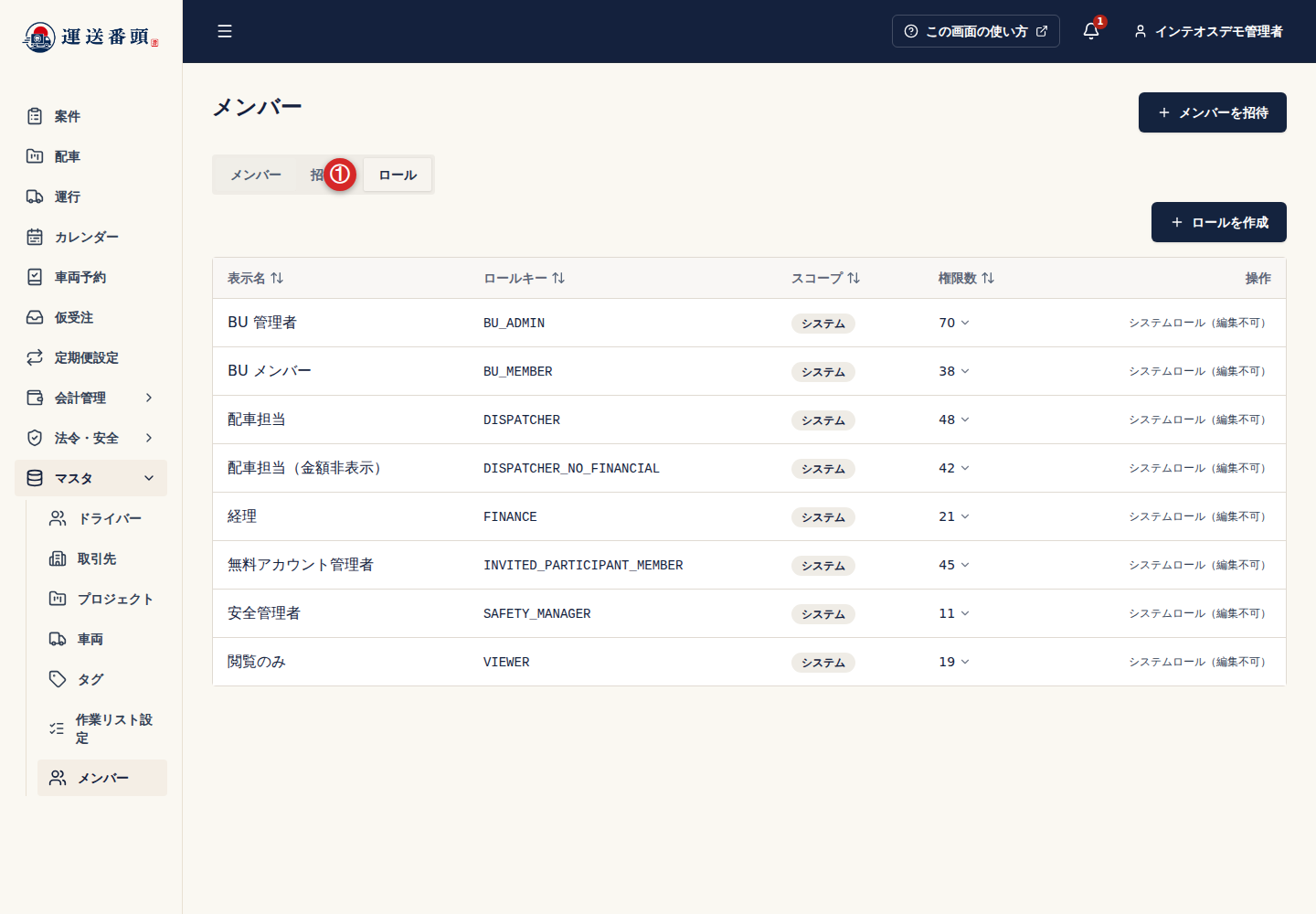The image size is (1316, 914).
Task: Click the カレンダー calendar icon
Action: coord(35,237)
